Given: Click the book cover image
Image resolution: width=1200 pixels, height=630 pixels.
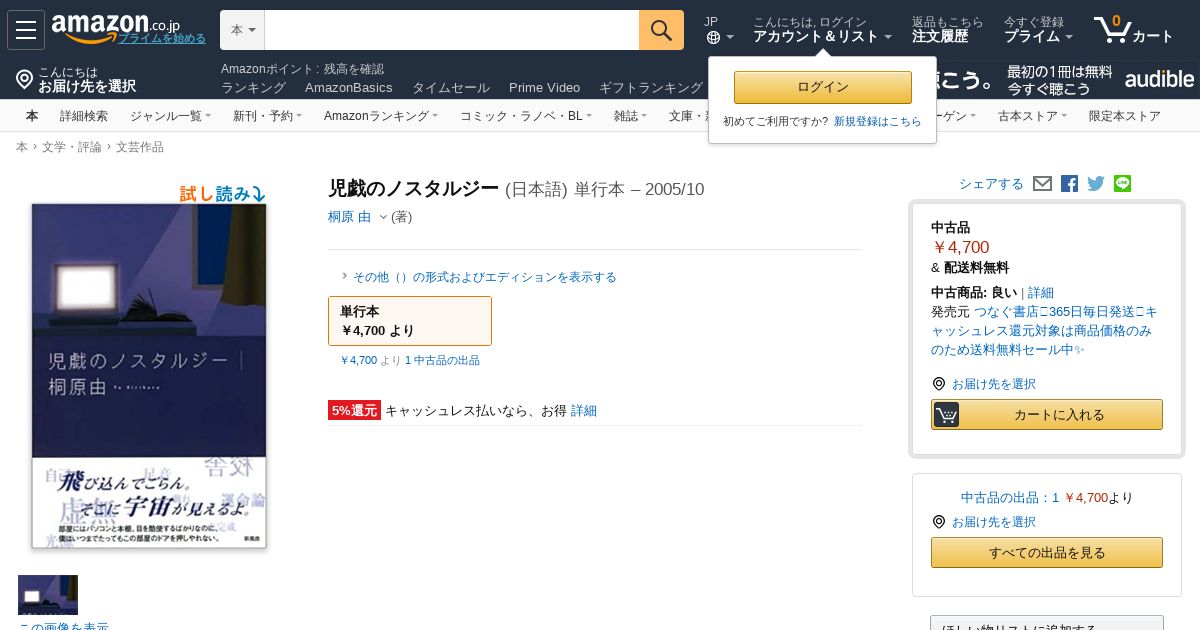Looking at the screenshot, I should point(149,376).
